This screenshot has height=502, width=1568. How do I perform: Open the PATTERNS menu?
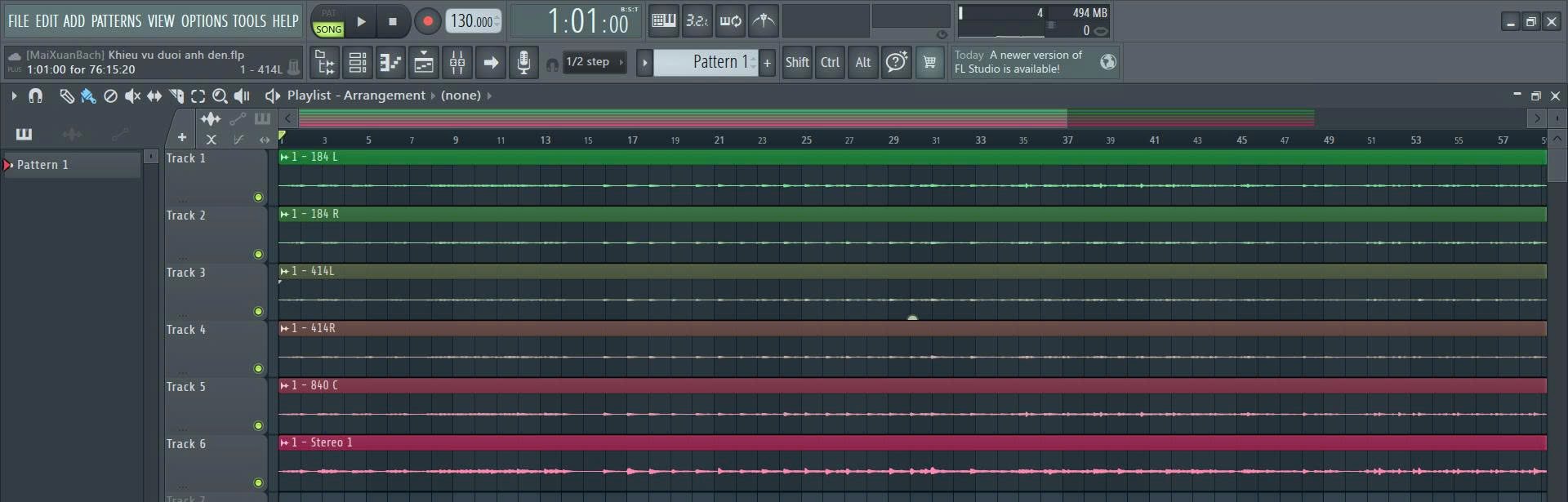tap(116, 21)
